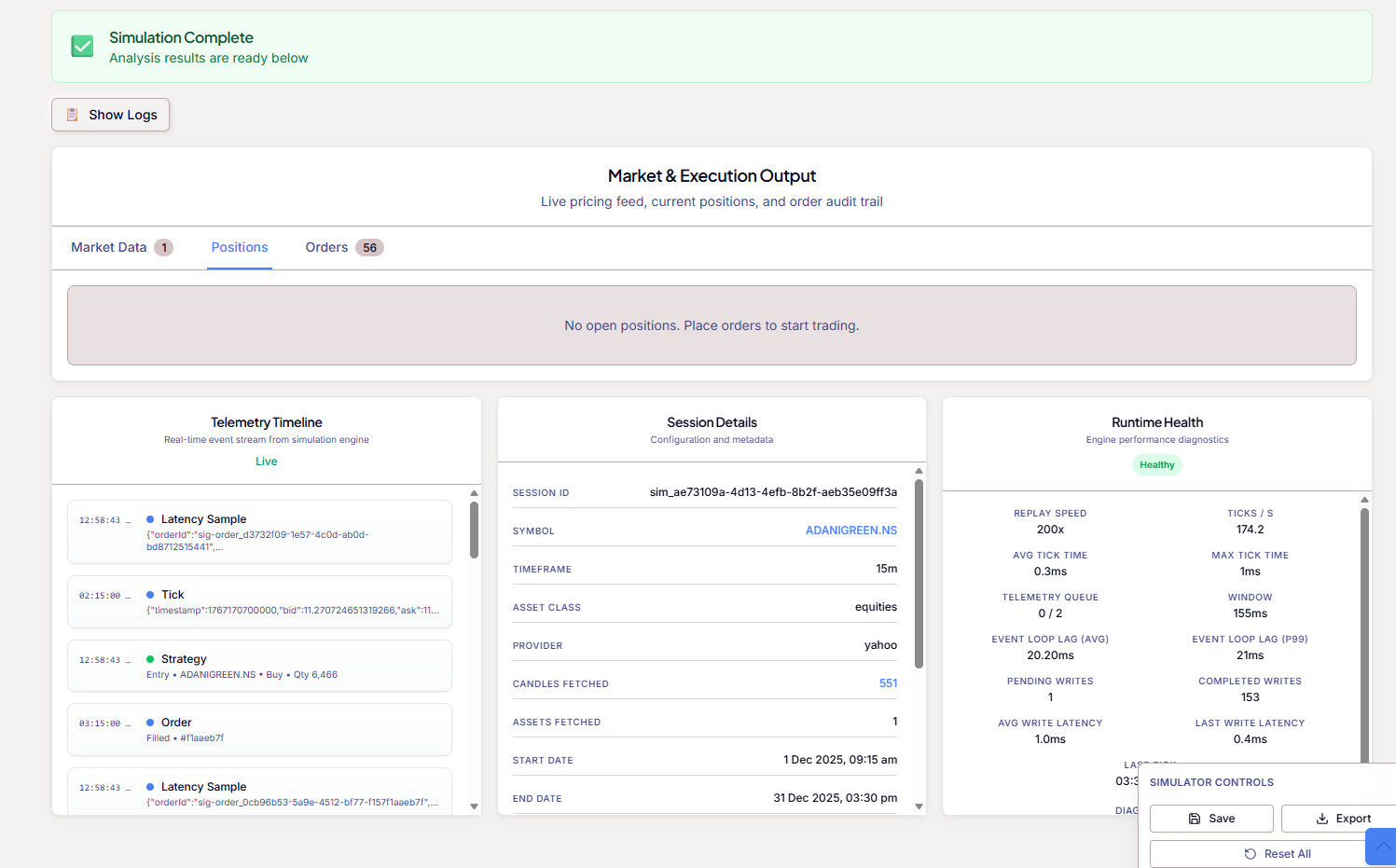The image size is (1396, 868).
Task: Open the ADANIGREEN.NS symbol link
Action: [850, 530]
